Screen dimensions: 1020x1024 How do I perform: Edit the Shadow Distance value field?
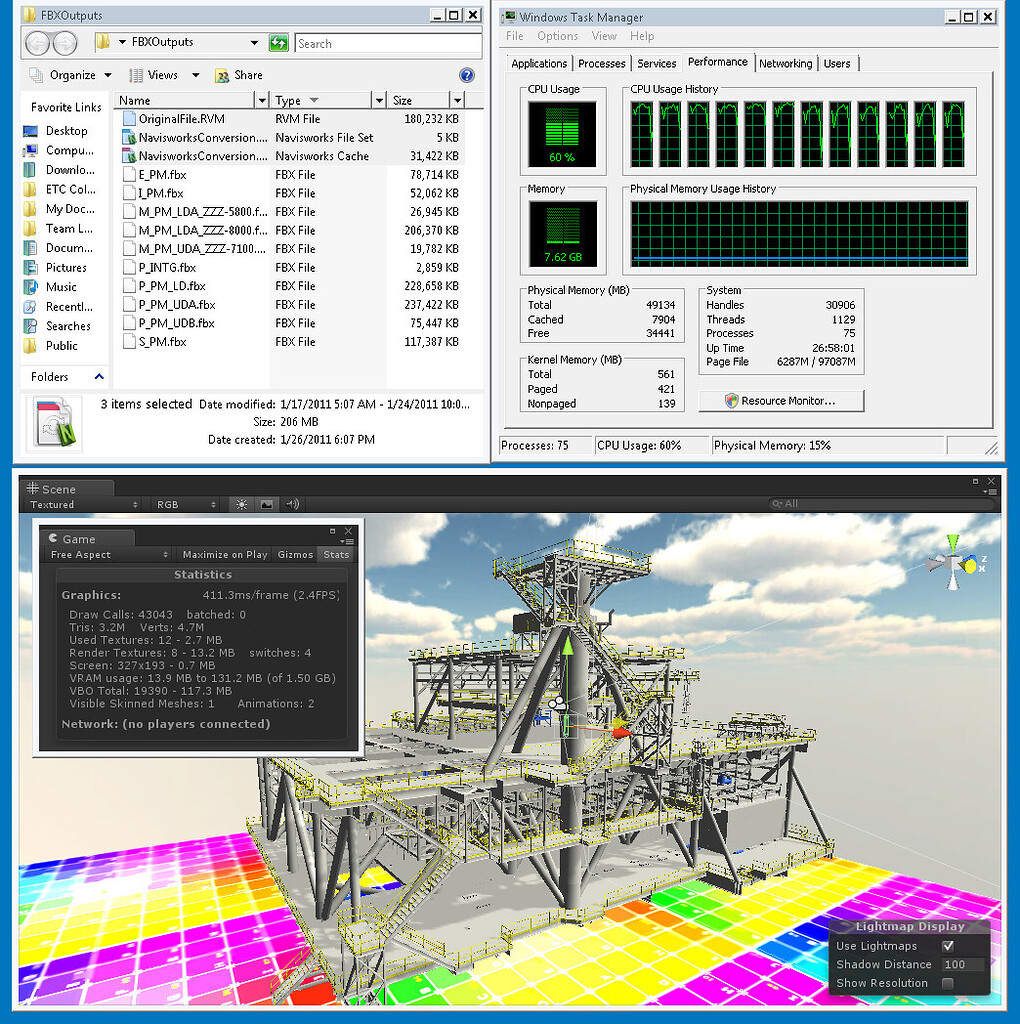click(x=962, y=964)
